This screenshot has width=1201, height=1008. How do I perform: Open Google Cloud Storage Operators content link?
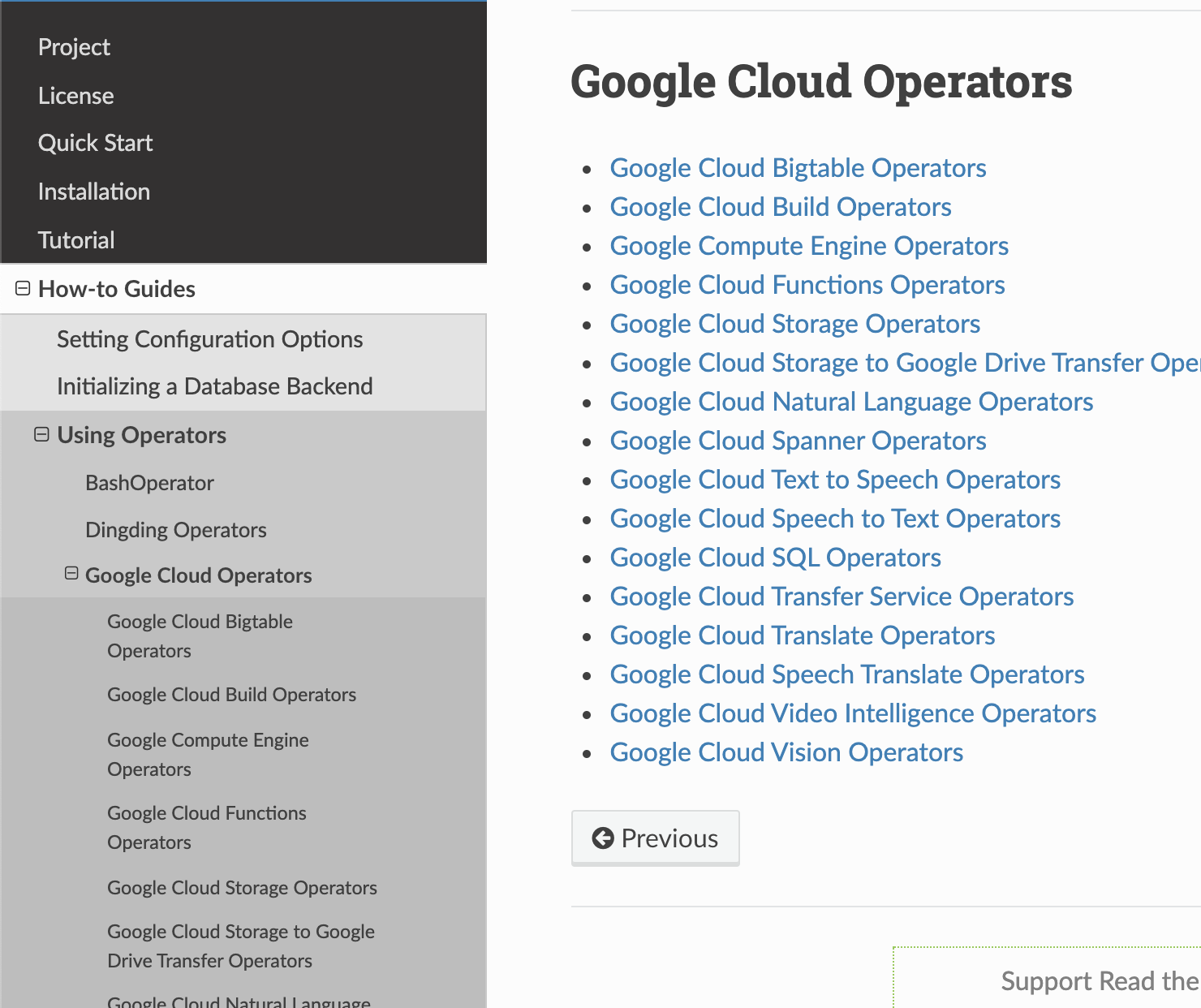click(x=795, y=324)
